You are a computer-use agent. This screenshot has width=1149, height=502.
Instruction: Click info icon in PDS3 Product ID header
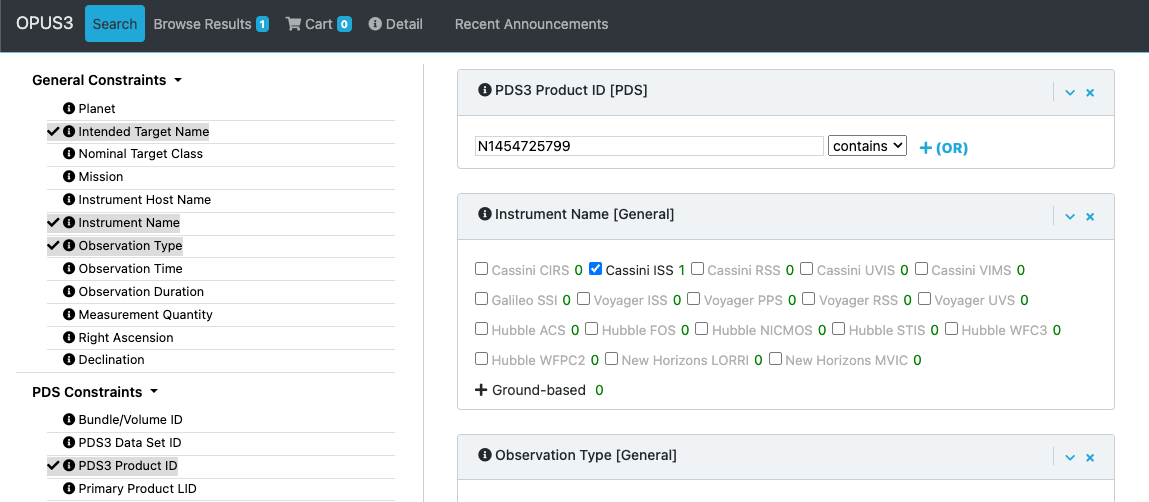pyautogui.click(x=485, y=90)
